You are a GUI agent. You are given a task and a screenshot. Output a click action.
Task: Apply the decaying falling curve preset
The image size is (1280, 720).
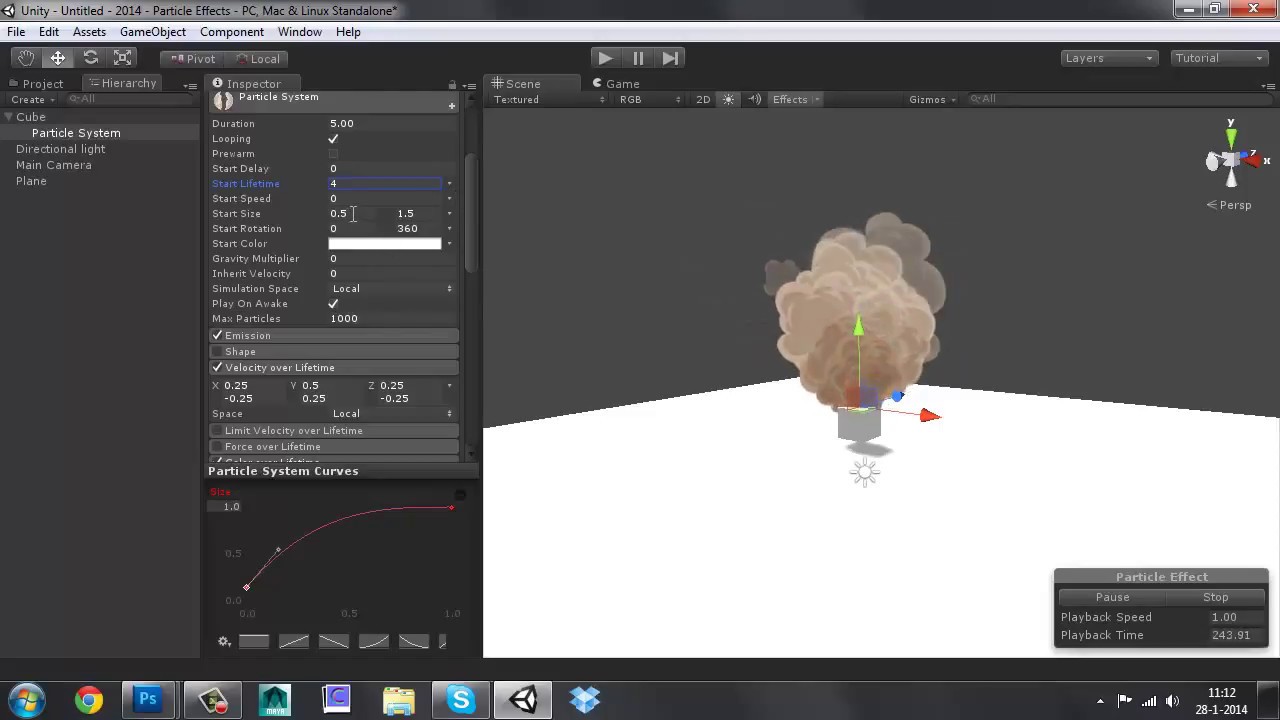[x=414, y=642]
